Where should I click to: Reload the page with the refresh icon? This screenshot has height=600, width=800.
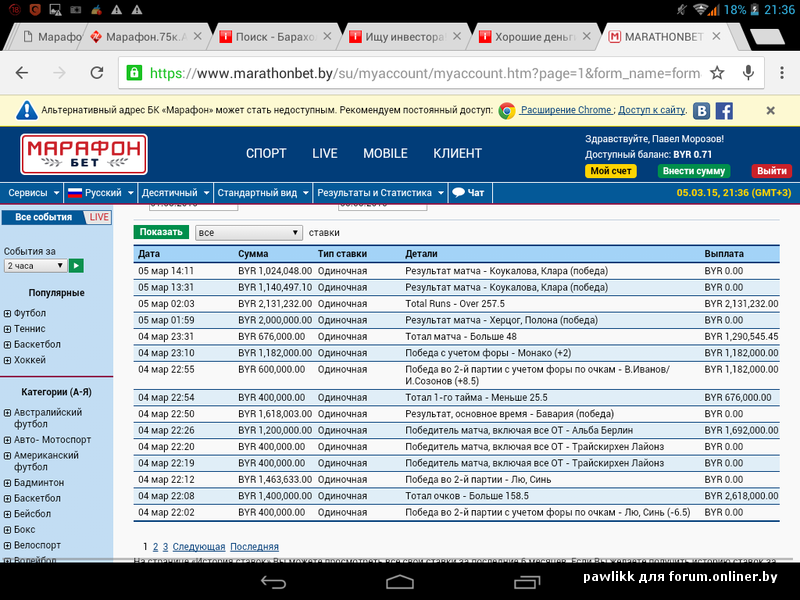(97, 73)
